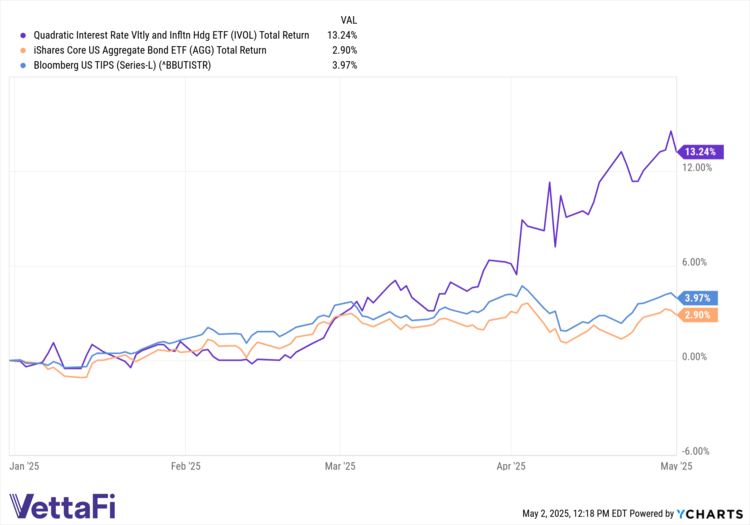The height and width of the screenshot is (525, 750).
Task: Click the 12.00% y-axis label
Action: 696,167
